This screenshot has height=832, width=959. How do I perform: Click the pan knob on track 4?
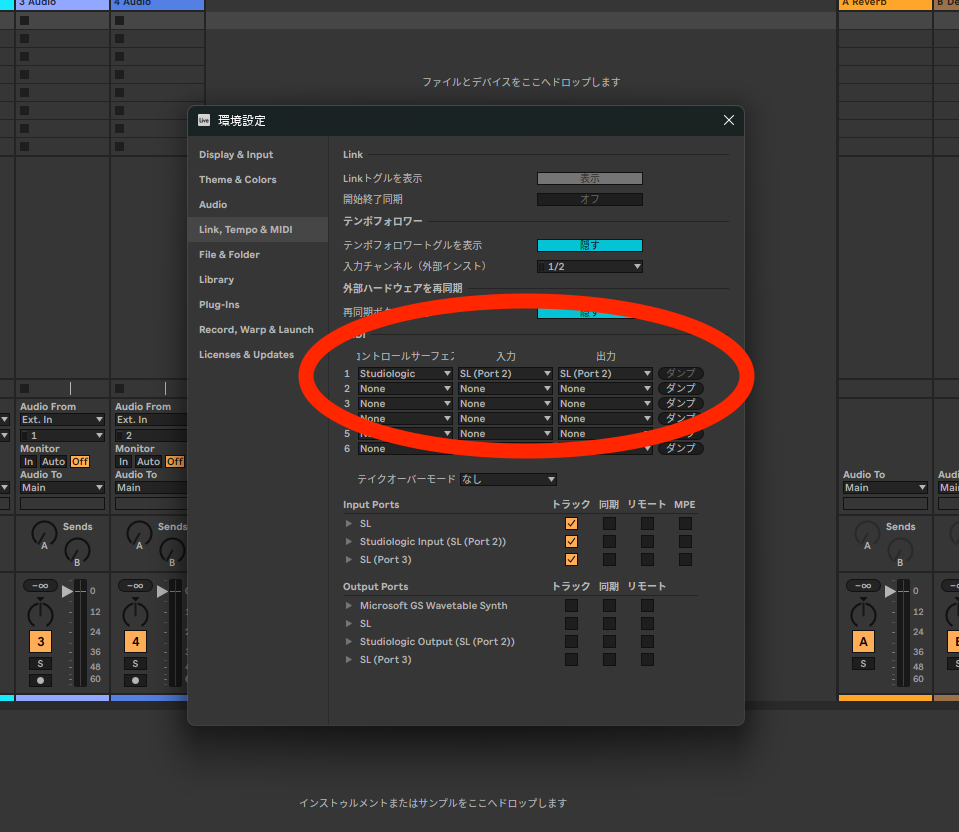coord(135,612)
